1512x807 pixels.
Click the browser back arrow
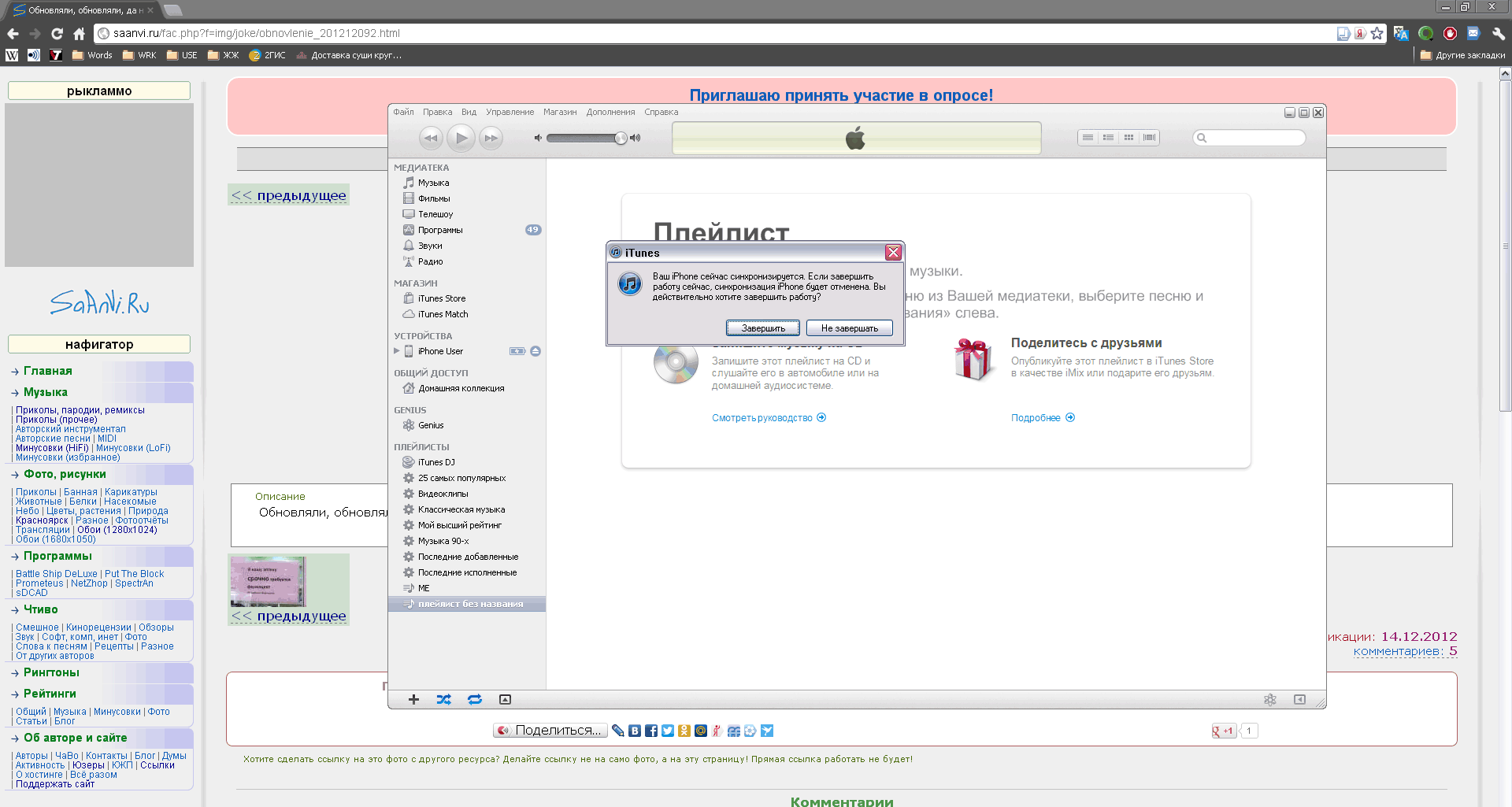[13, 33]
